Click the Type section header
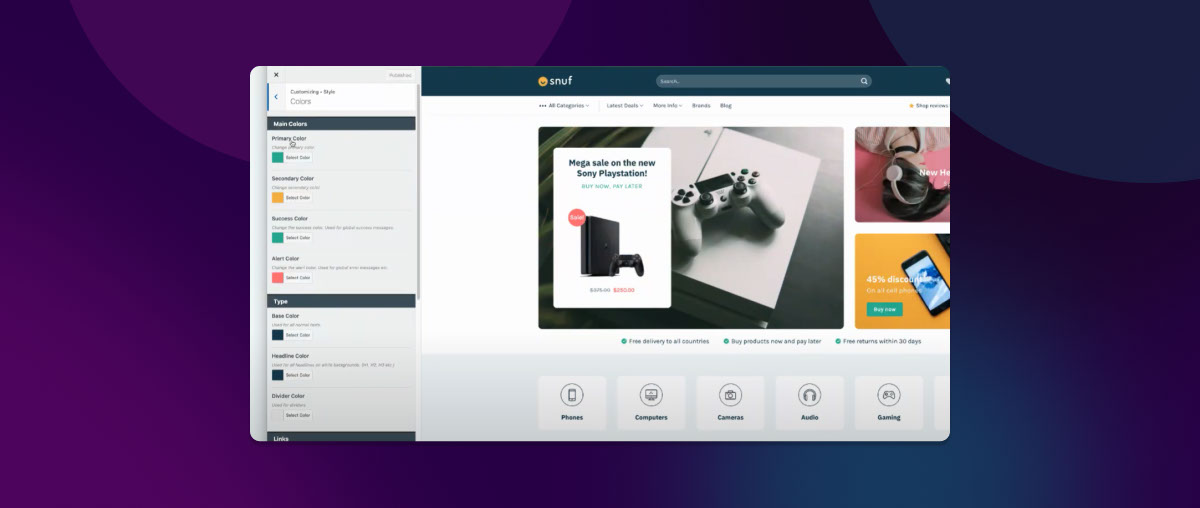 click(341, 301)
